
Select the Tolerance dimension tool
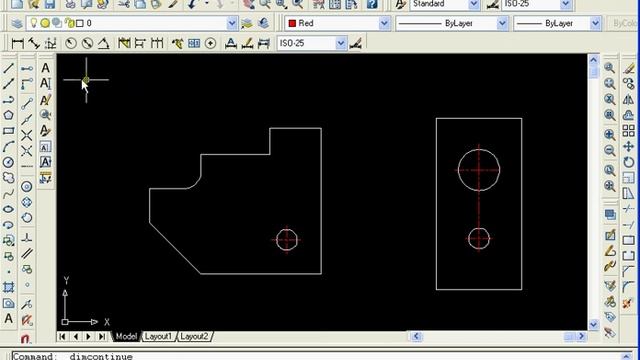194,43
